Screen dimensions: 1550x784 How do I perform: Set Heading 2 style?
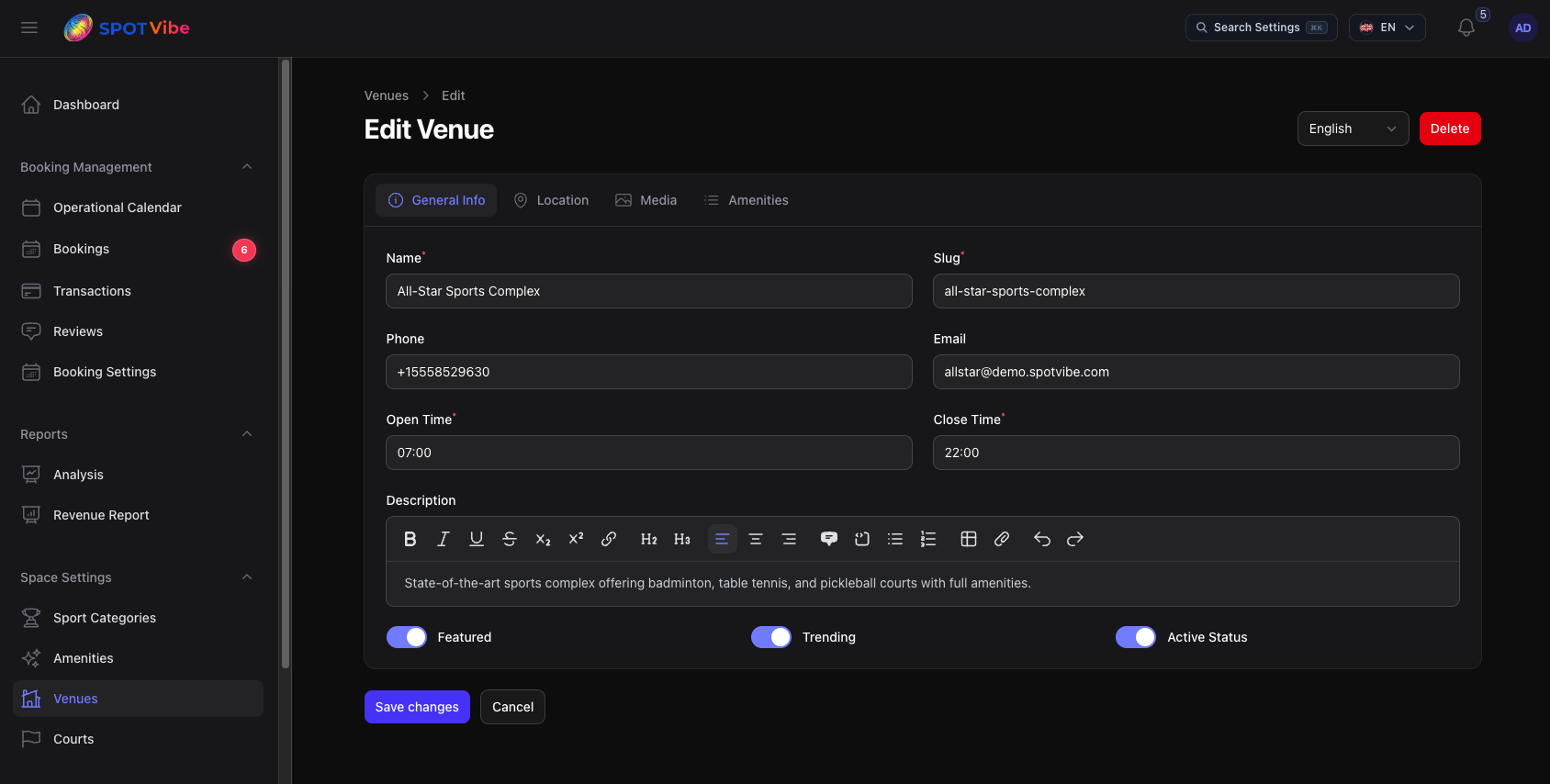point(649,539)
